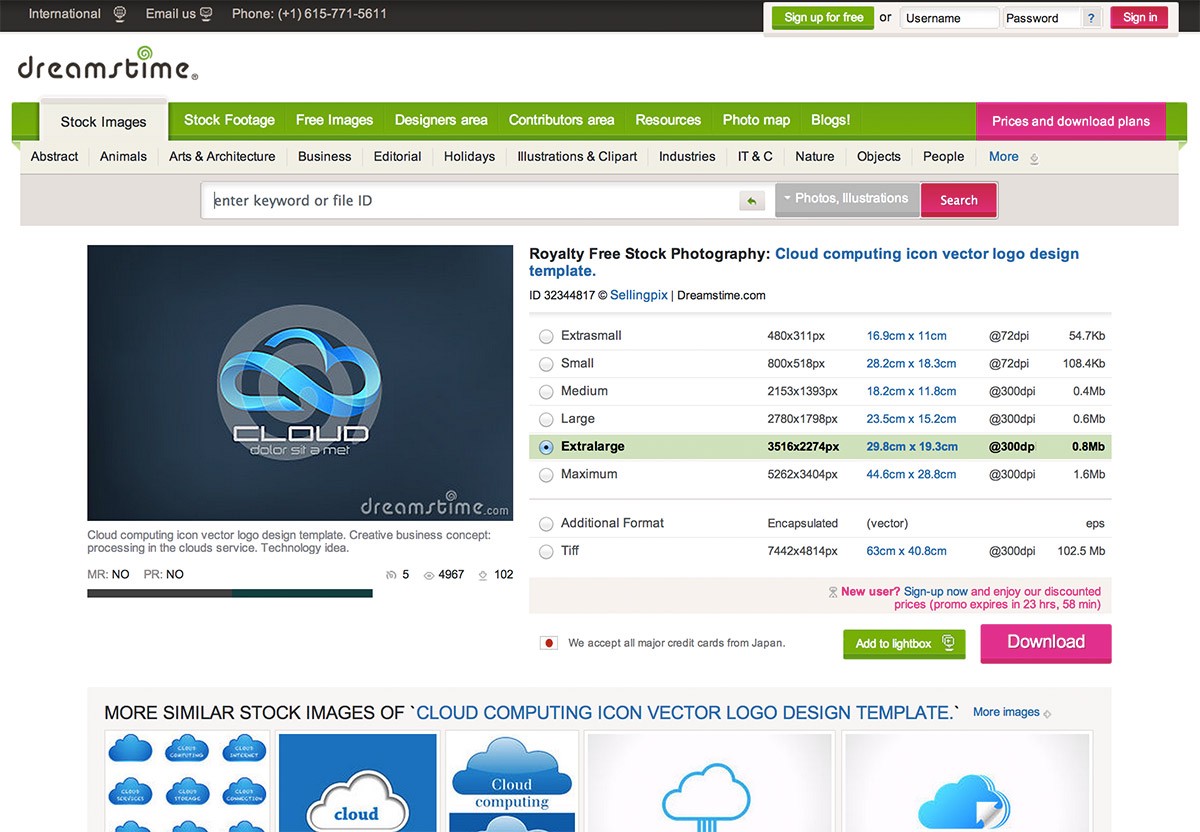The height and width of the screenshot is (832, 1200).
Task: Open the Illustrations & Clipart category
Action: click(x=577, y=157)
